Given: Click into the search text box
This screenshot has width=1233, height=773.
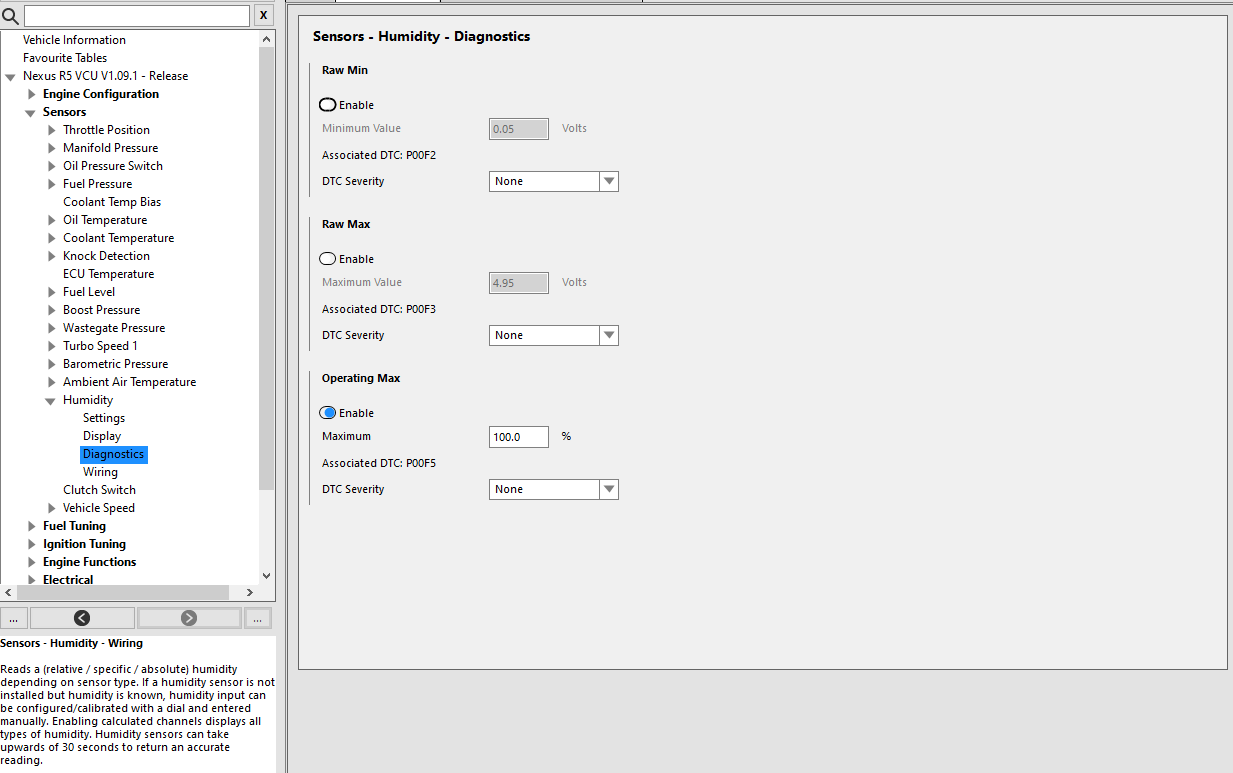Looking at the screenshot, I should coord(136,16).
